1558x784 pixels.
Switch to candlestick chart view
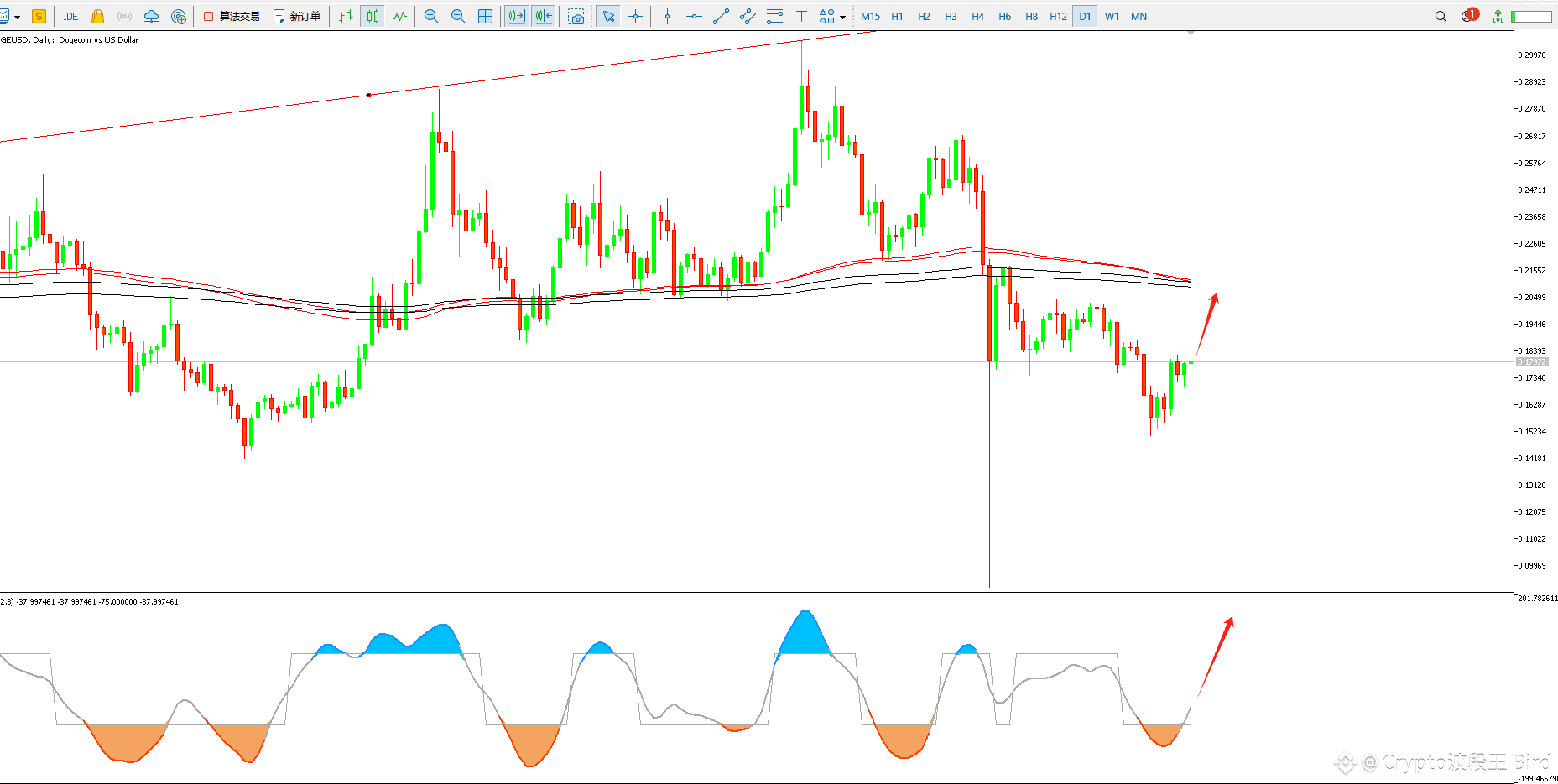coord(373,16)
